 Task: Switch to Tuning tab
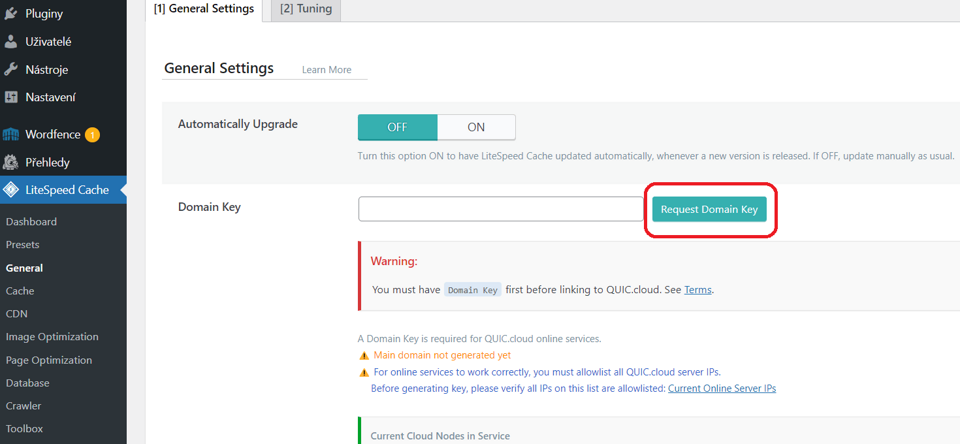point(306,9)
